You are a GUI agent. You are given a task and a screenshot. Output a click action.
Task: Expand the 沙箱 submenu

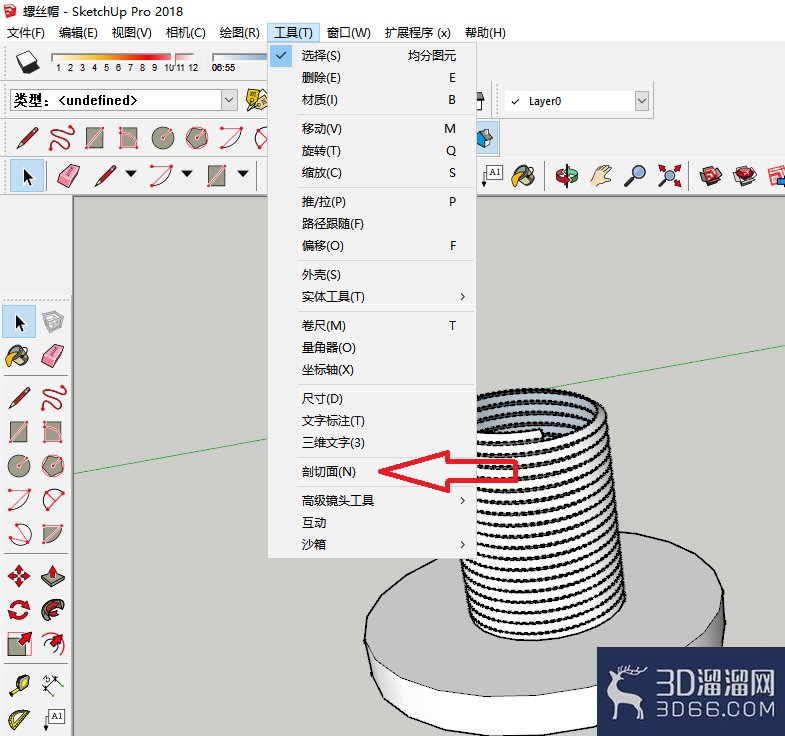(x=371, y=544)
